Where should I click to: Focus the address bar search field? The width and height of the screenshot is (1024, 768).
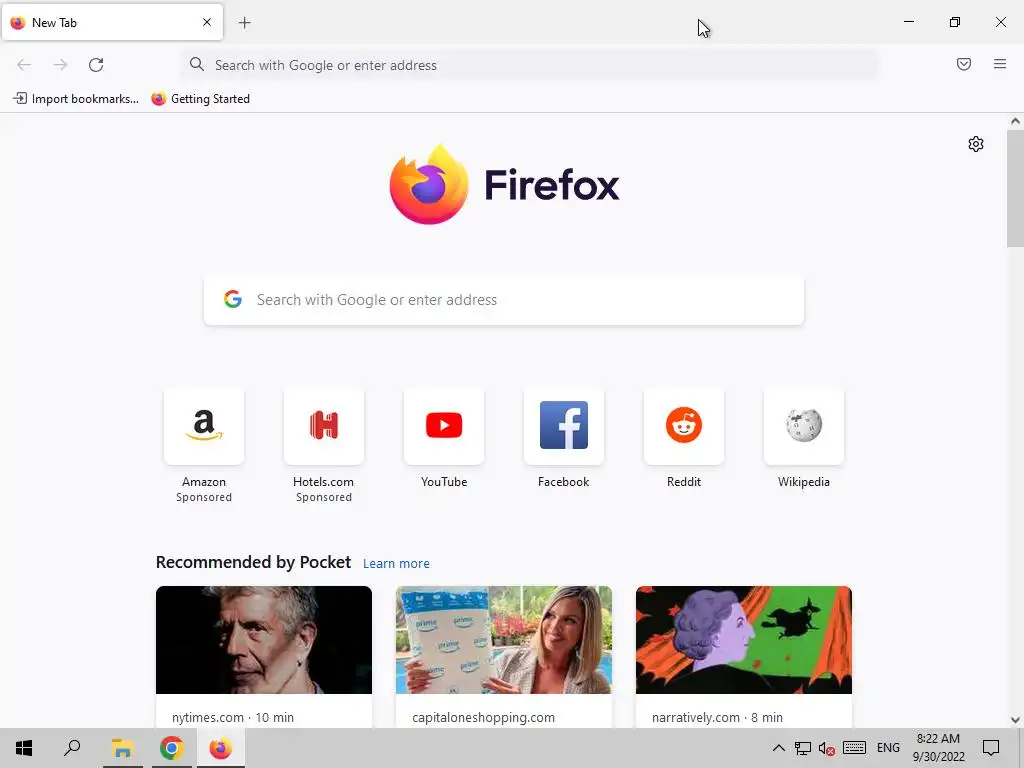pyautogui.click(x=530, y=65)
